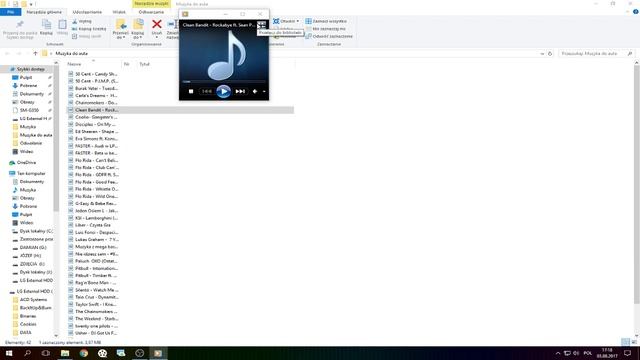
Task: Select Cookies folder in the sidebar
Action: coord(28,324)
